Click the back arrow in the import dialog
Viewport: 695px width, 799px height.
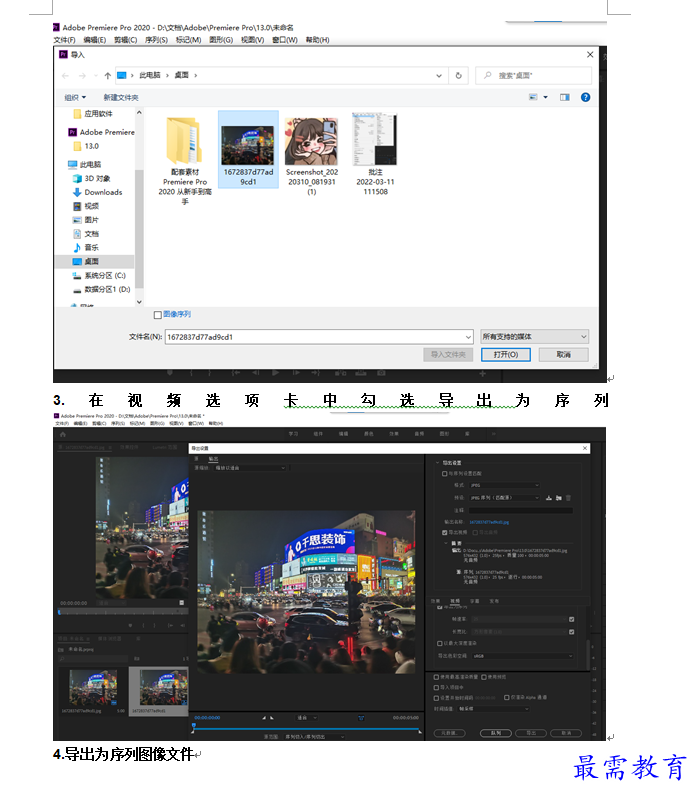pyautogui.click(x=65, y=76)
